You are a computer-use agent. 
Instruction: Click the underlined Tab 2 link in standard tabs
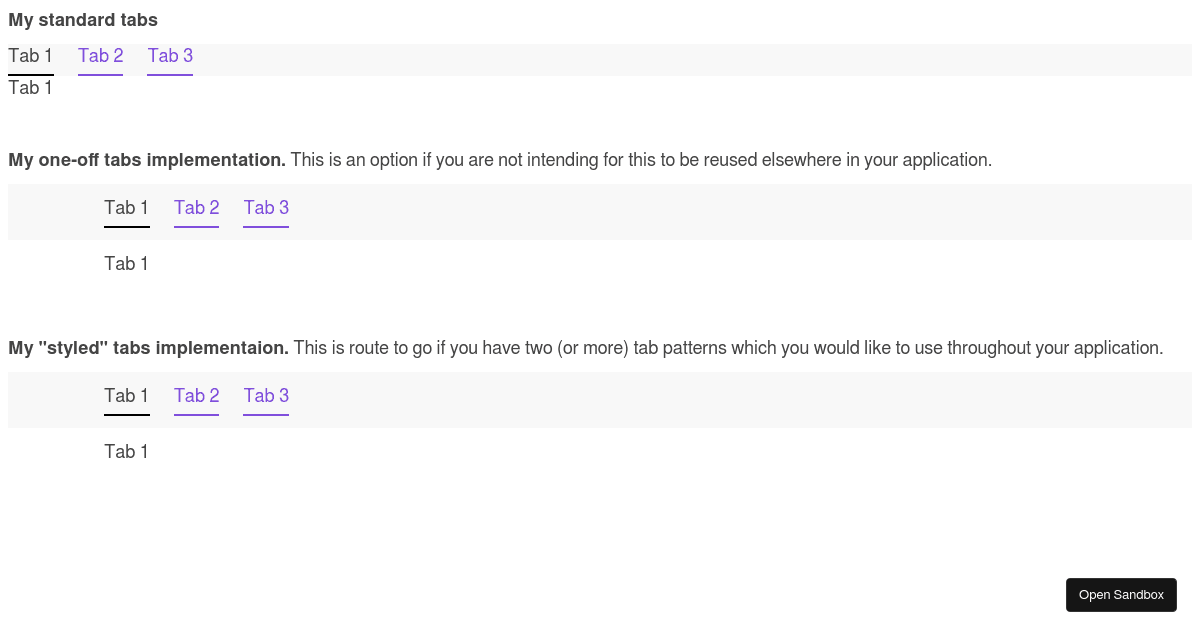tap(100, 56)
